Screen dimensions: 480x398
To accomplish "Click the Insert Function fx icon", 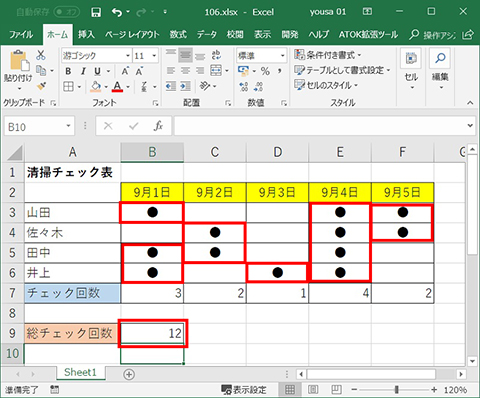I will (x=158, y=126).
